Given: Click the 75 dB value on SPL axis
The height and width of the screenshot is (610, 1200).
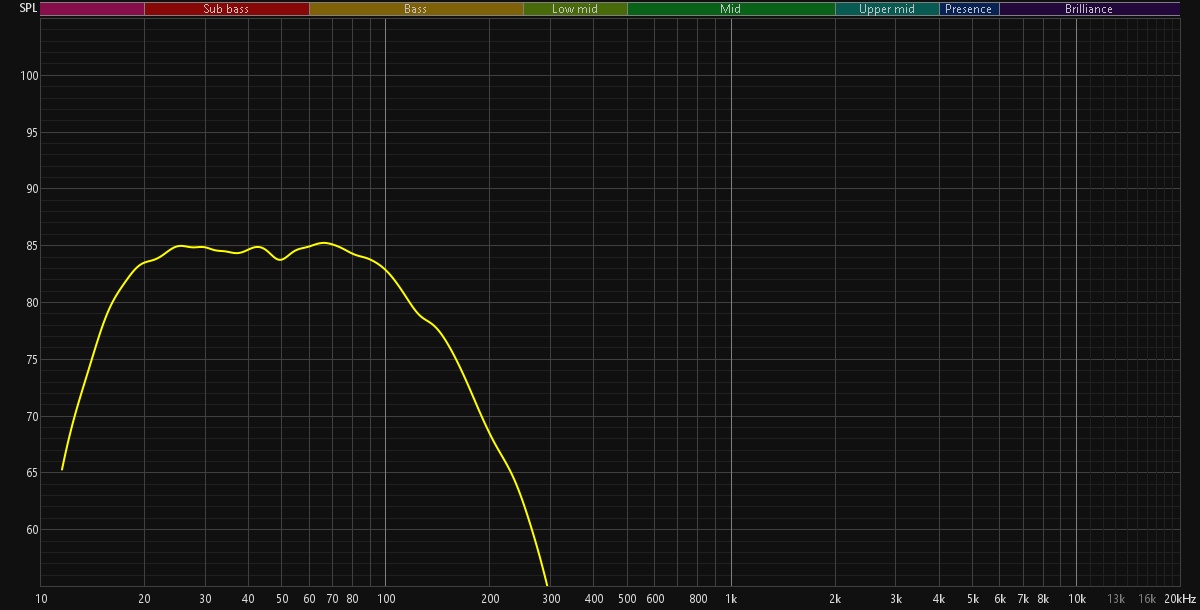Looking at the screenshot, I should (31, 360).
